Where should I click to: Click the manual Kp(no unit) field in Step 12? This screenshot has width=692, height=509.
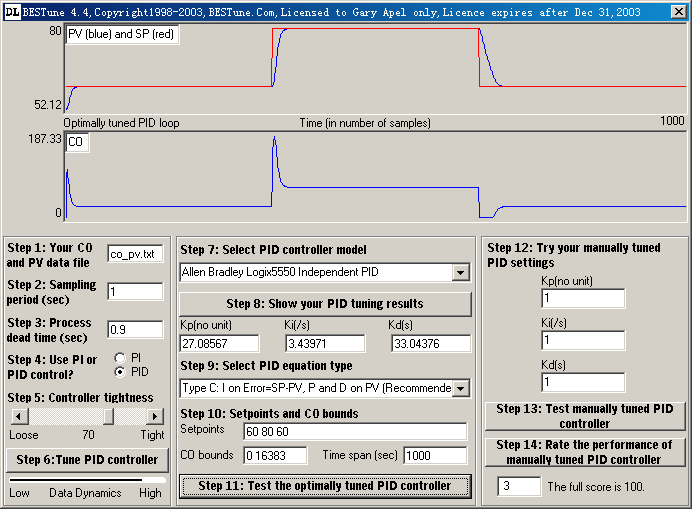coord(583,298)
